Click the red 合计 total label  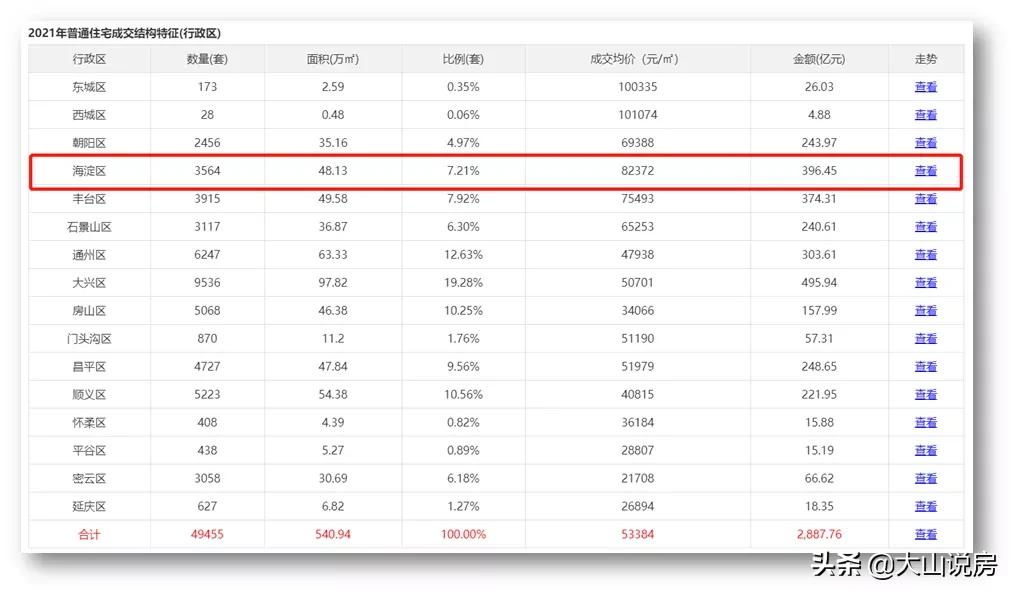pos(89,534)
